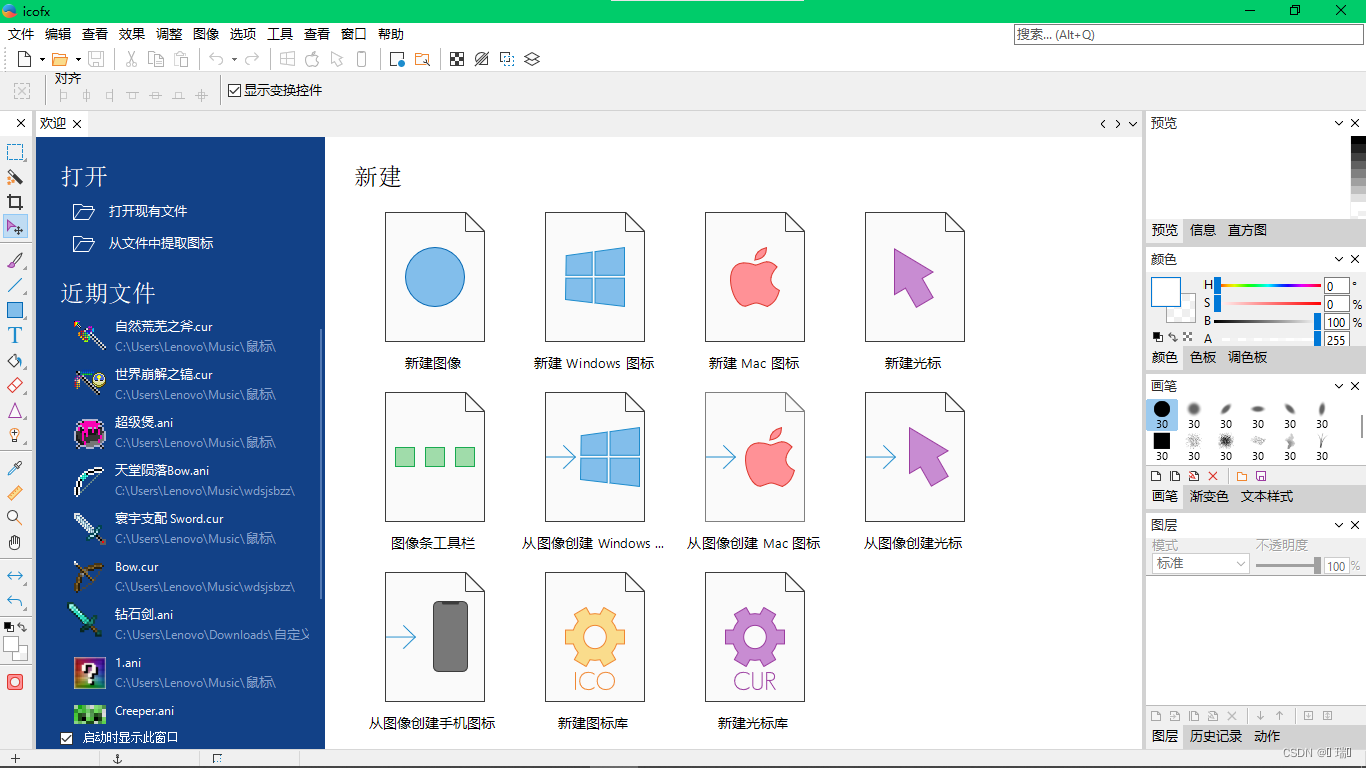
Task: Expand the 颜色 panel options chevron
Action: click(x=1339, y=259)
